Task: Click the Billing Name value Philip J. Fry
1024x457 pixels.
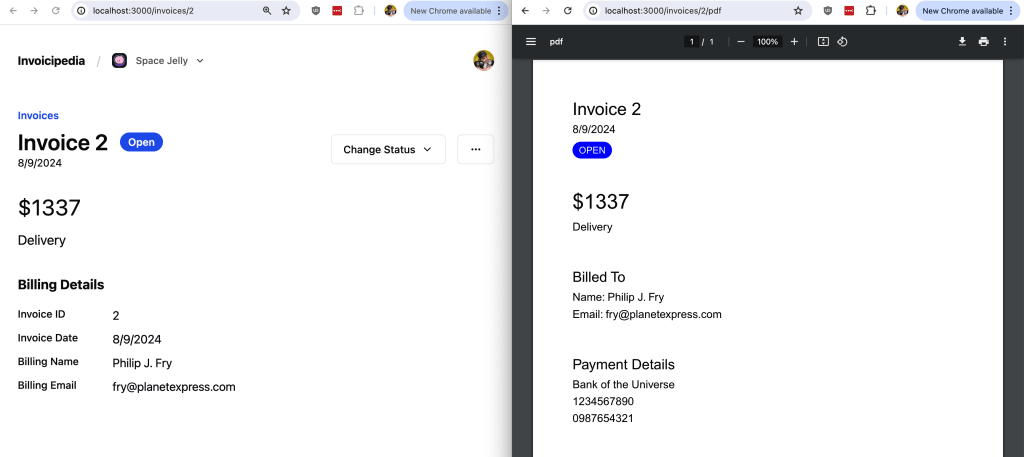Action: click(142, 363)
